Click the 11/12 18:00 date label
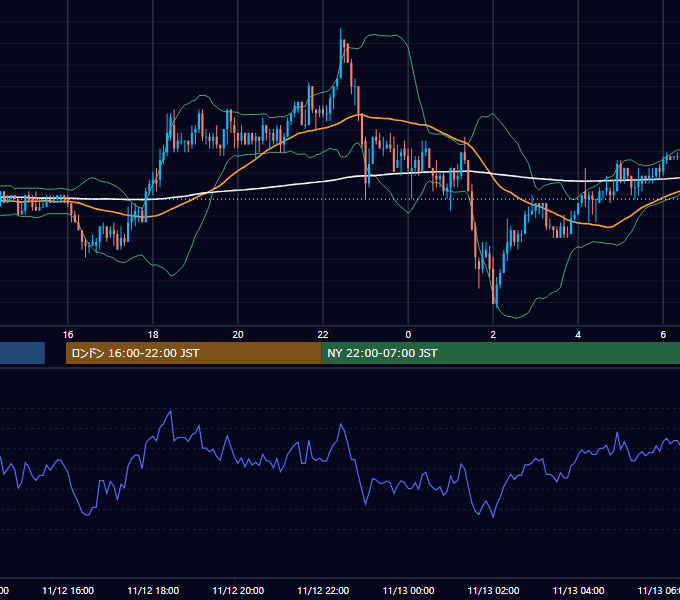 point(153,590)
